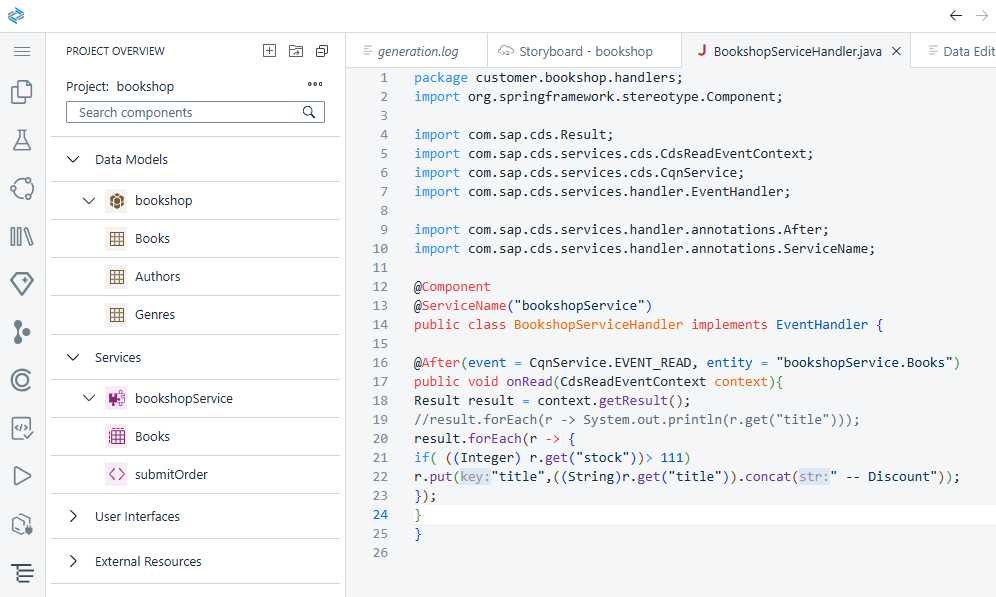
Task: Click the table icon beside Authors
Action: [116, 276]
